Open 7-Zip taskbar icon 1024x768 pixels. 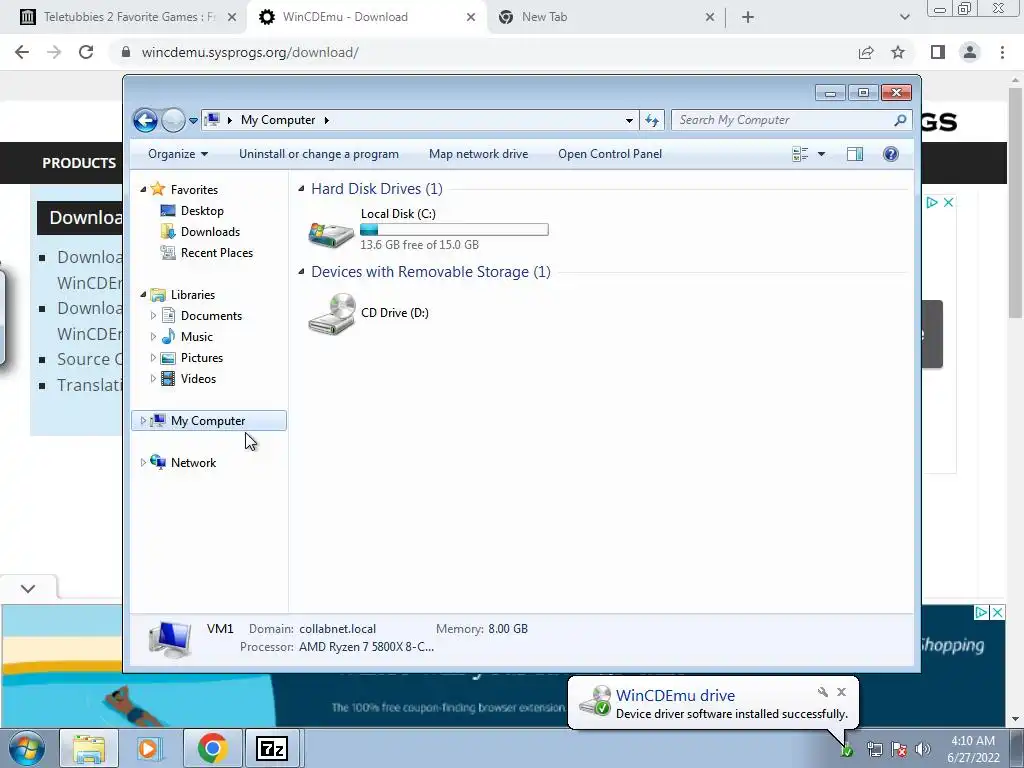pyautogui.click(x=272, y=748)
